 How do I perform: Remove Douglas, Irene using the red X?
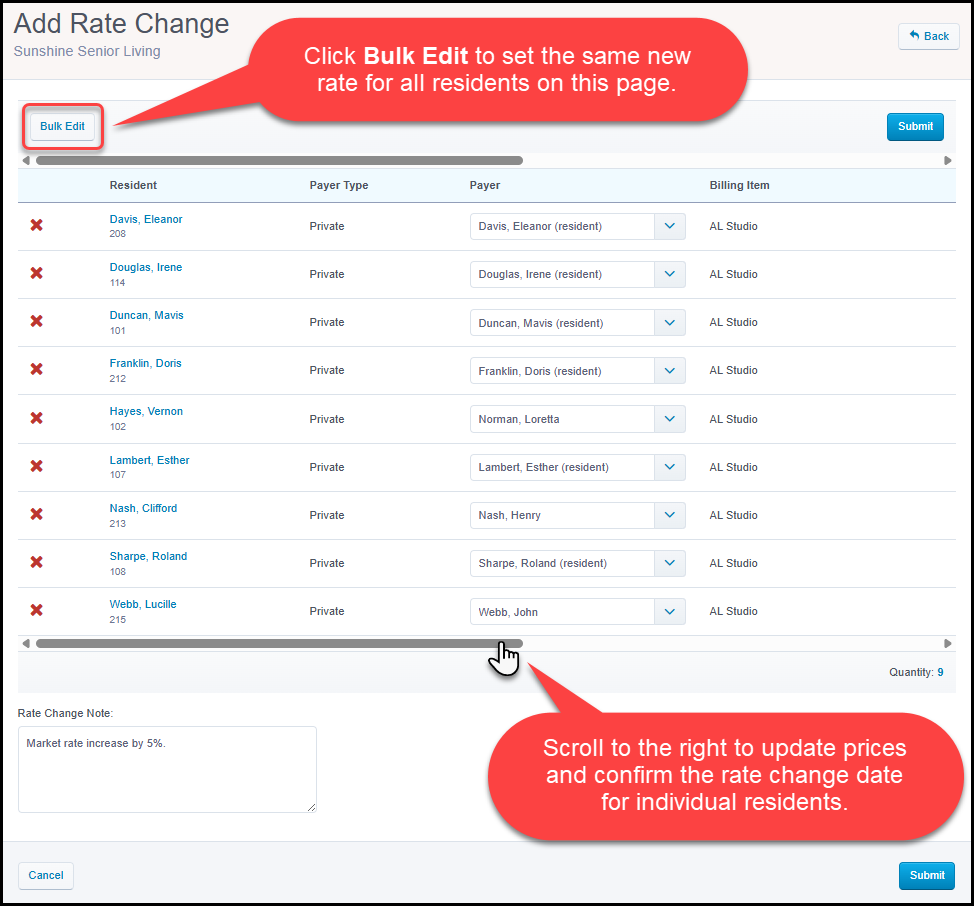36,273
